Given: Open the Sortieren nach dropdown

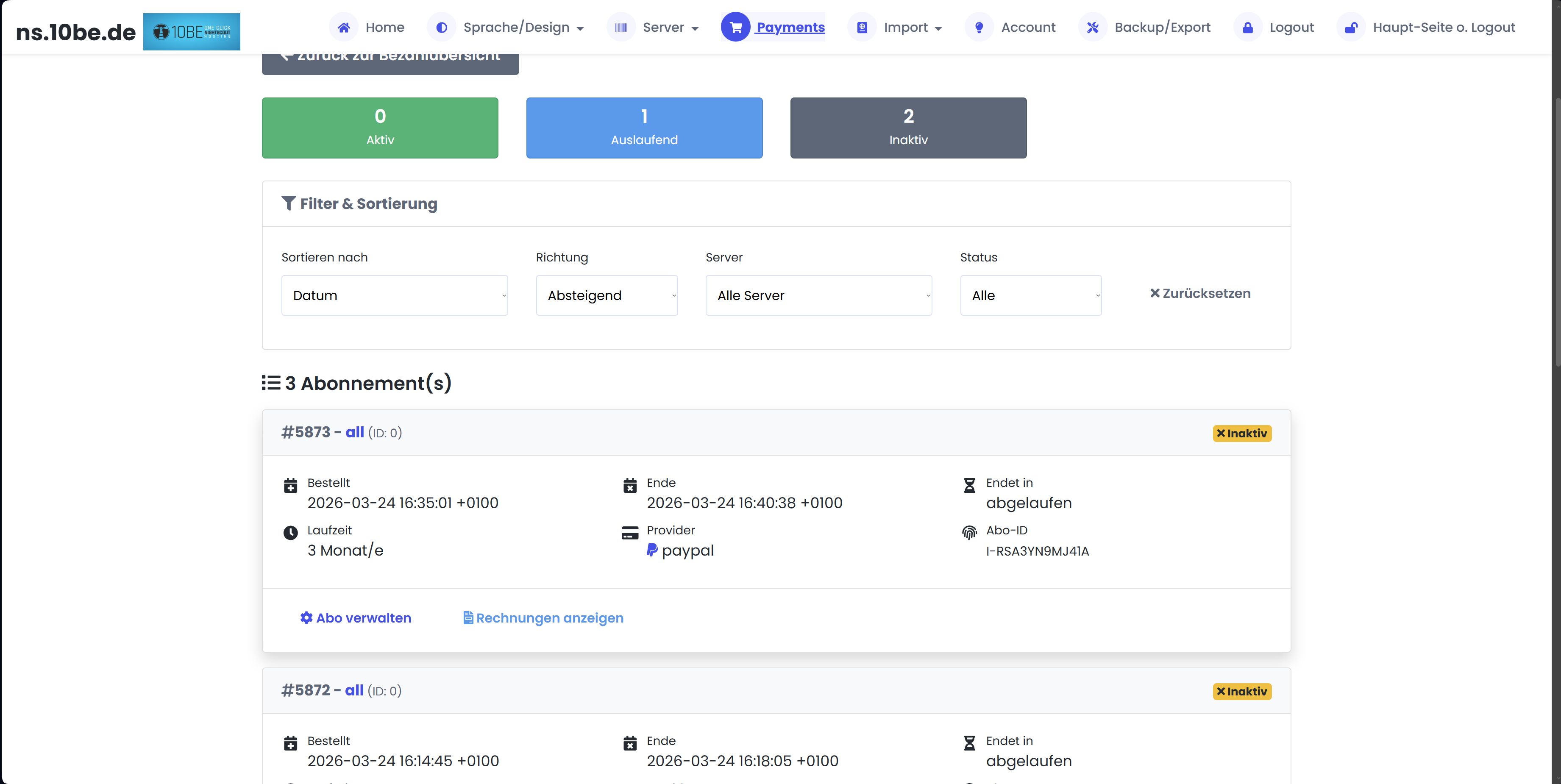Looking at the screenshot, I should [395, 295].
